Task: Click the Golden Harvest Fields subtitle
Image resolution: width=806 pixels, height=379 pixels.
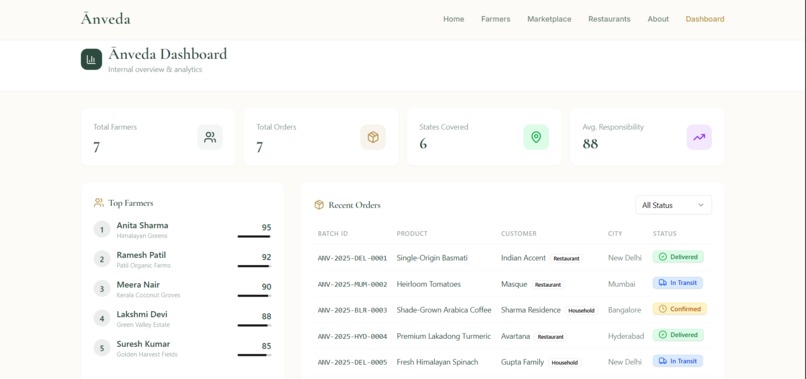Action: coord(147,354)
